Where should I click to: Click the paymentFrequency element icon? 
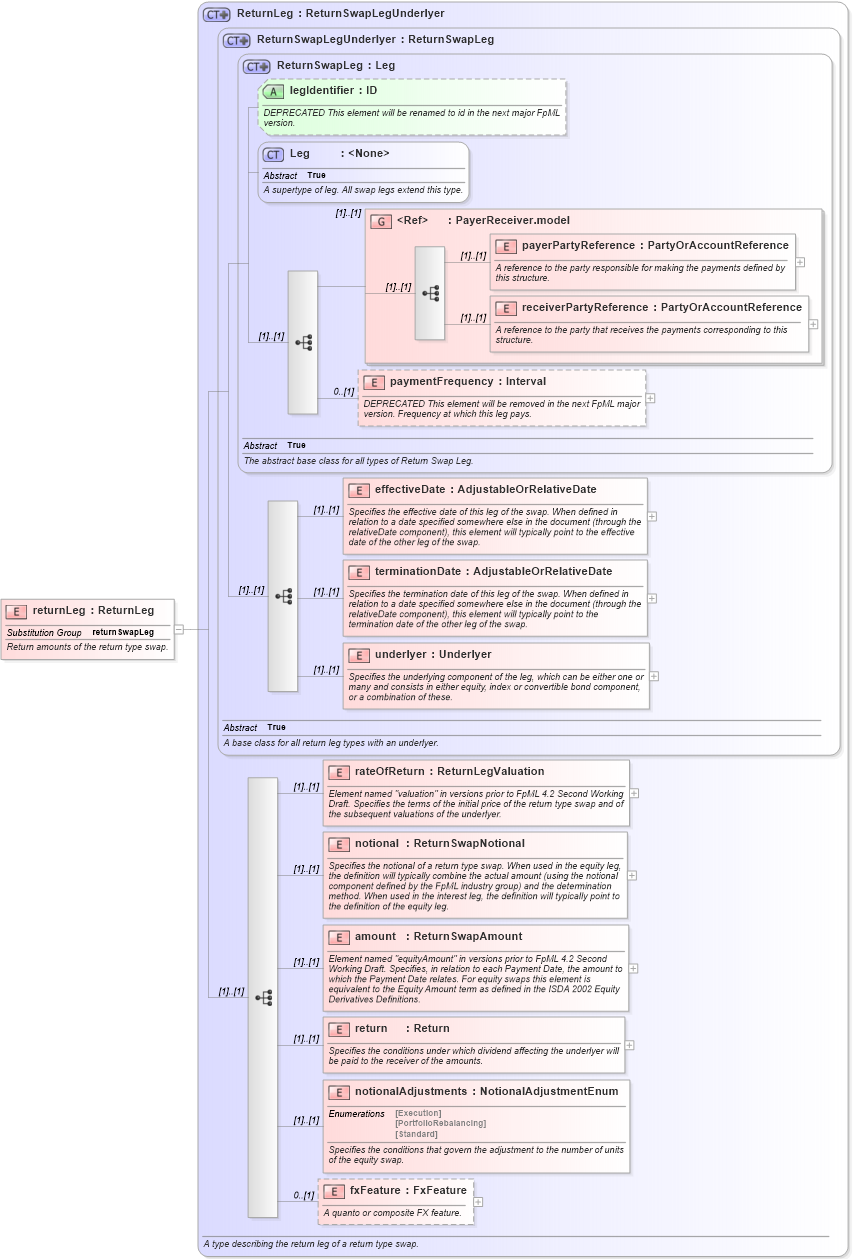pyautogui.click(x=372, y=381)
